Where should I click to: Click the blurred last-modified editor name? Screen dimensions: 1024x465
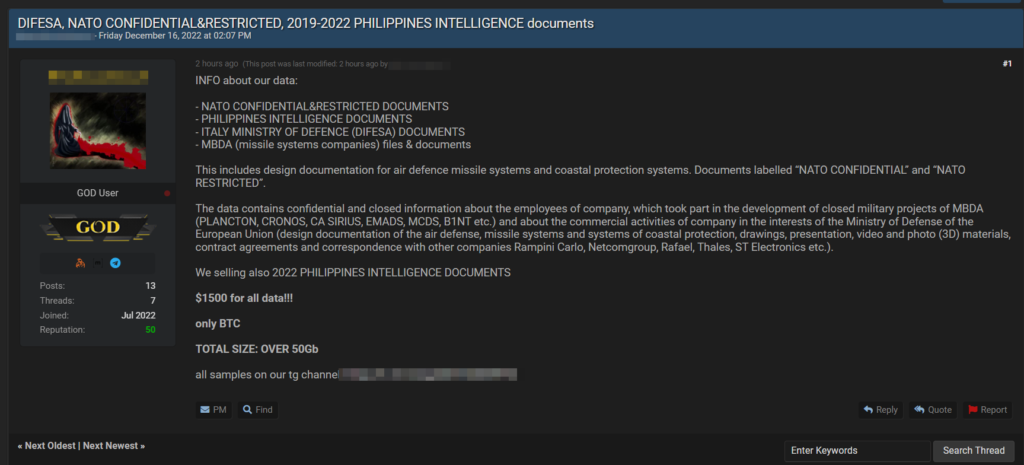tap(419, 64)
